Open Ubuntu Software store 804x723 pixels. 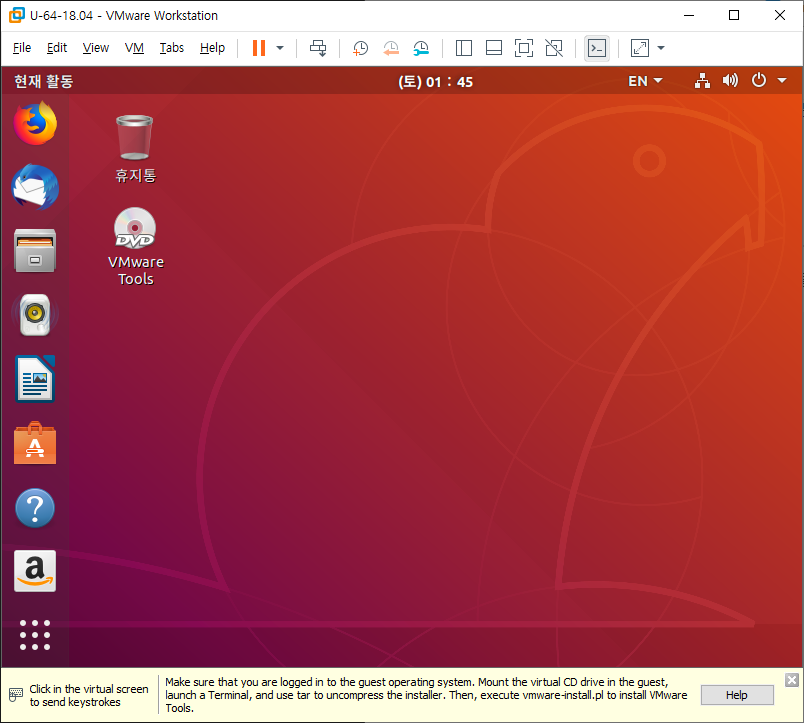35,443
